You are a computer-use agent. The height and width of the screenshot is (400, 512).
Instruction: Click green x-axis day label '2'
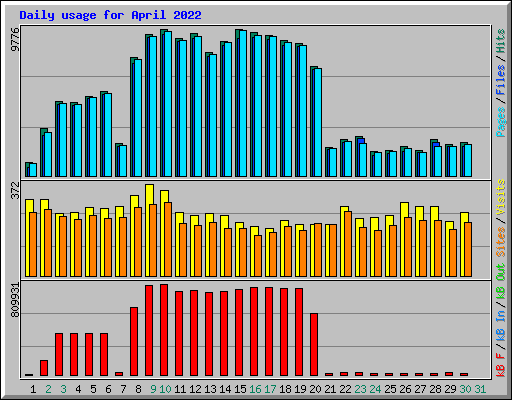(x=48, y=389)
